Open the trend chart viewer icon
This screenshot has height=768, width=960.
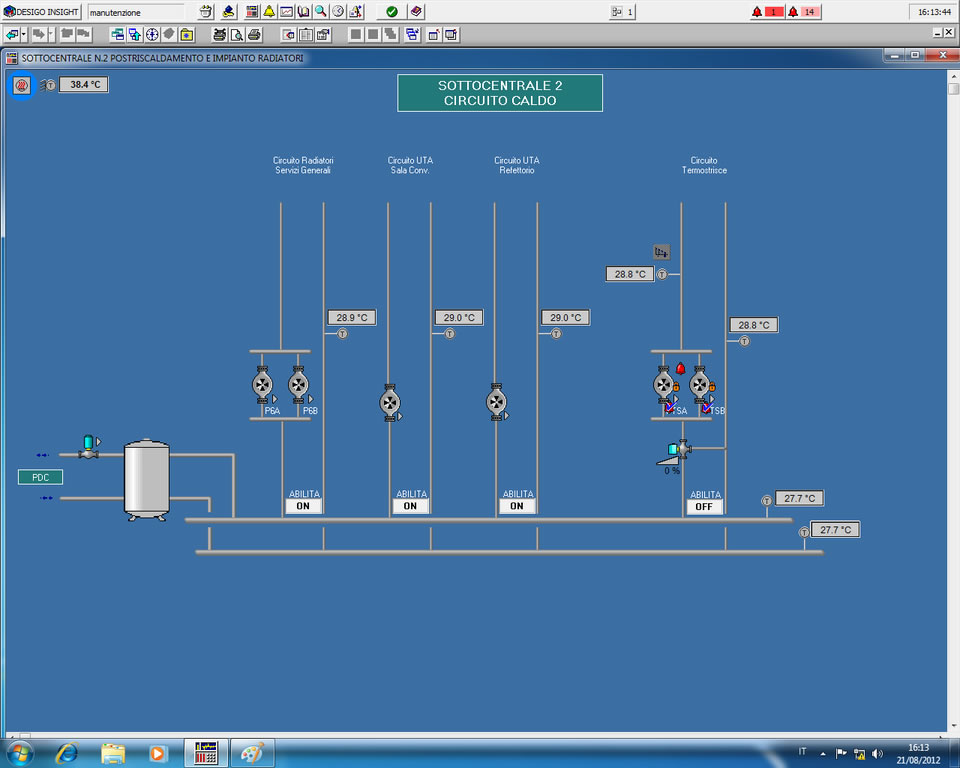(287, 11)
